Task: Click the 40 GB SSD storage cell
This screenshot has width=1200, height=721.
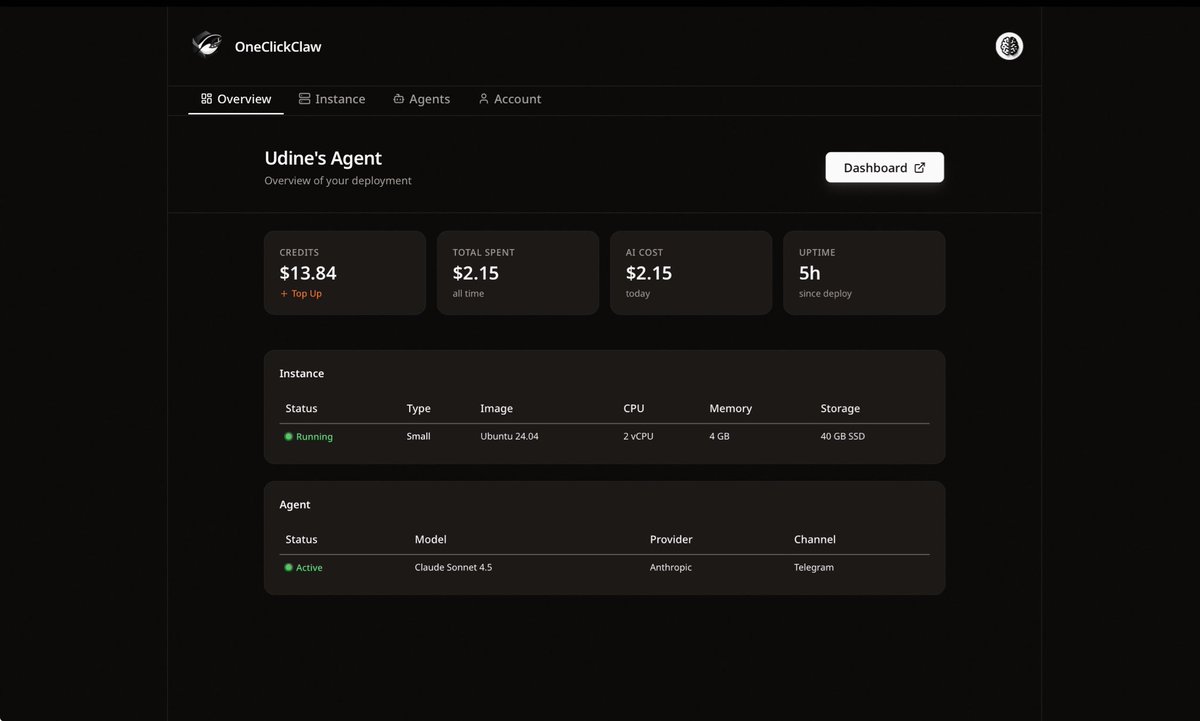Action: coord(843,437)
